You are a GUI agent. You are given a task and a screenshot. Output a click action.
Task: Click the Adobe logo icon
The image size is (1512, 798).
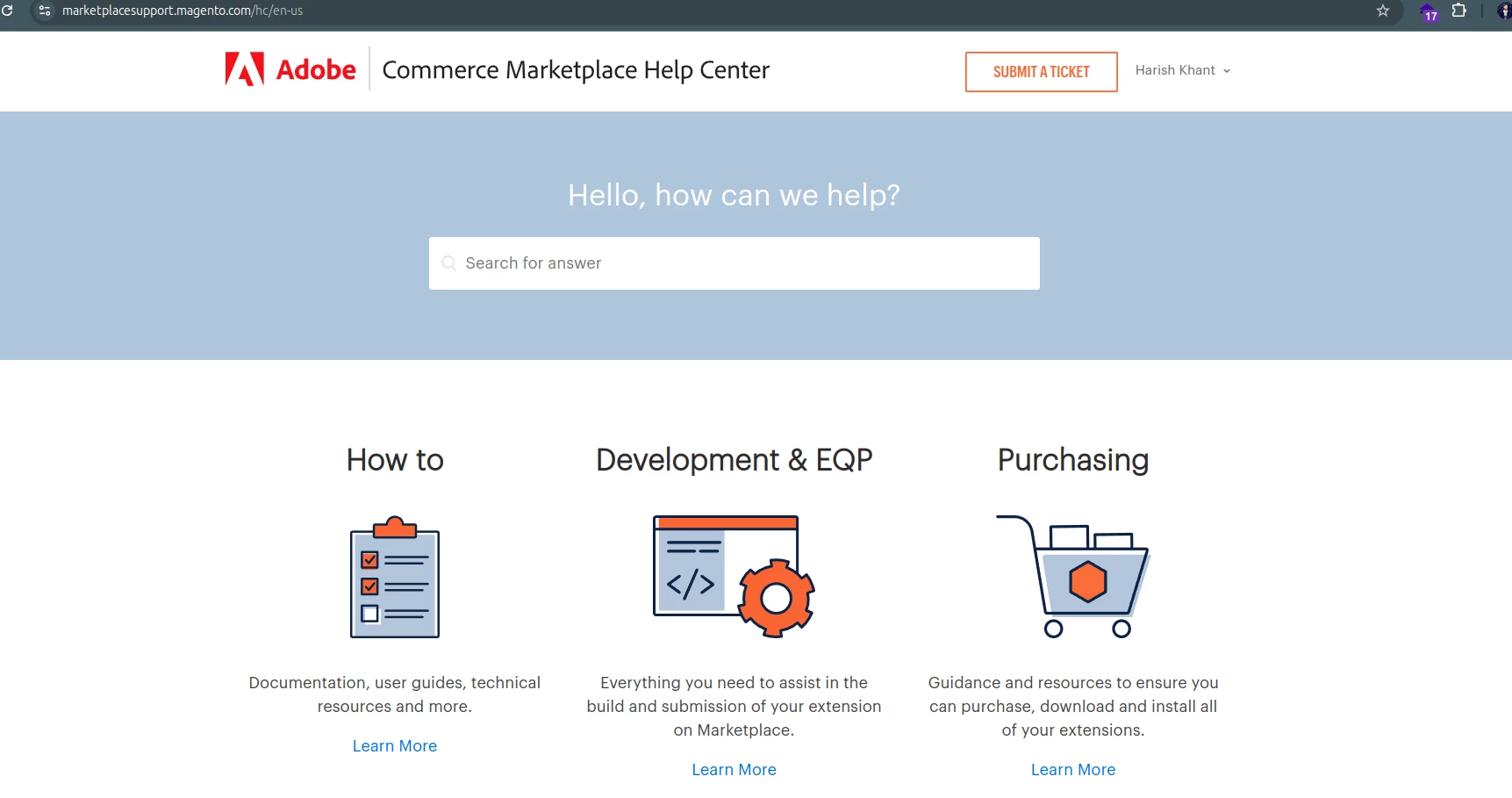tap(244, 69)
